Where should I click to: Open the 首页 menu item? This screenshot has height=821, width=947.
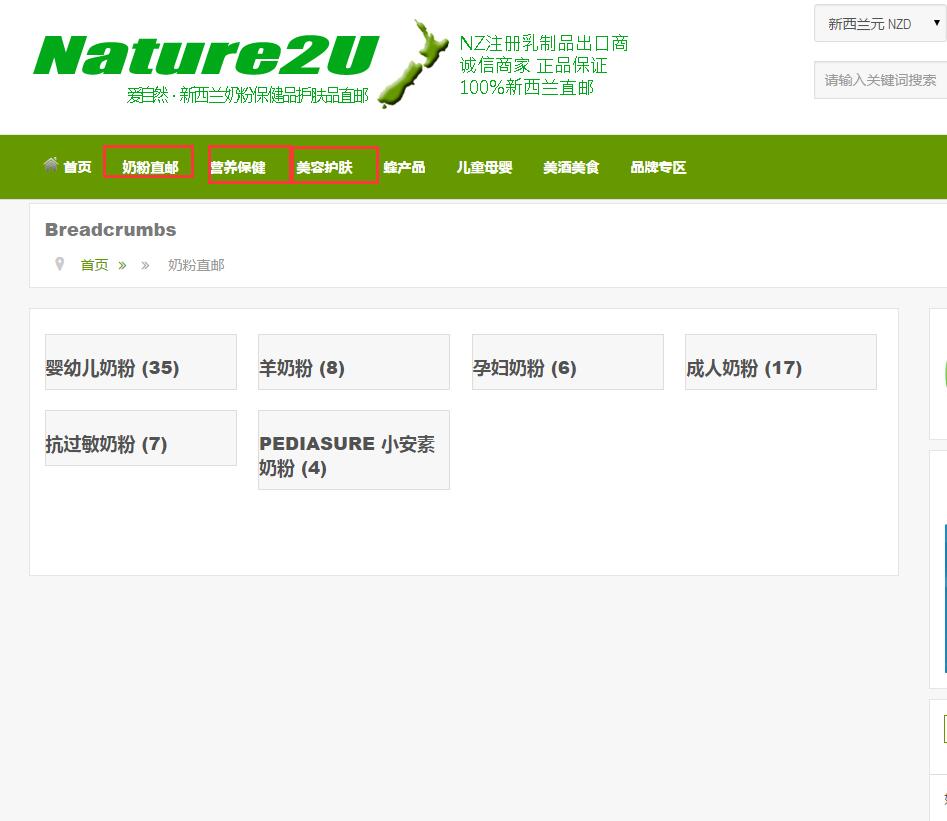(x=77, y=167)
